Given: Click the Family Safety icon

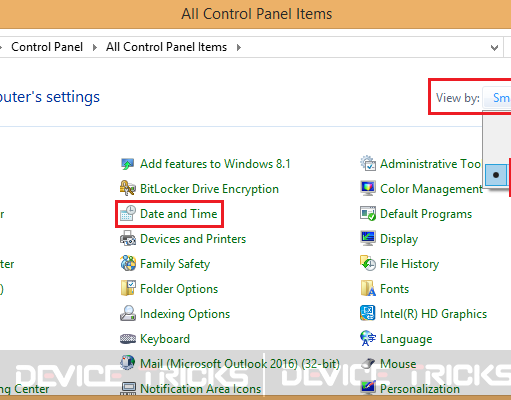Looking at the screenshot, I should (x=128, y=264).
